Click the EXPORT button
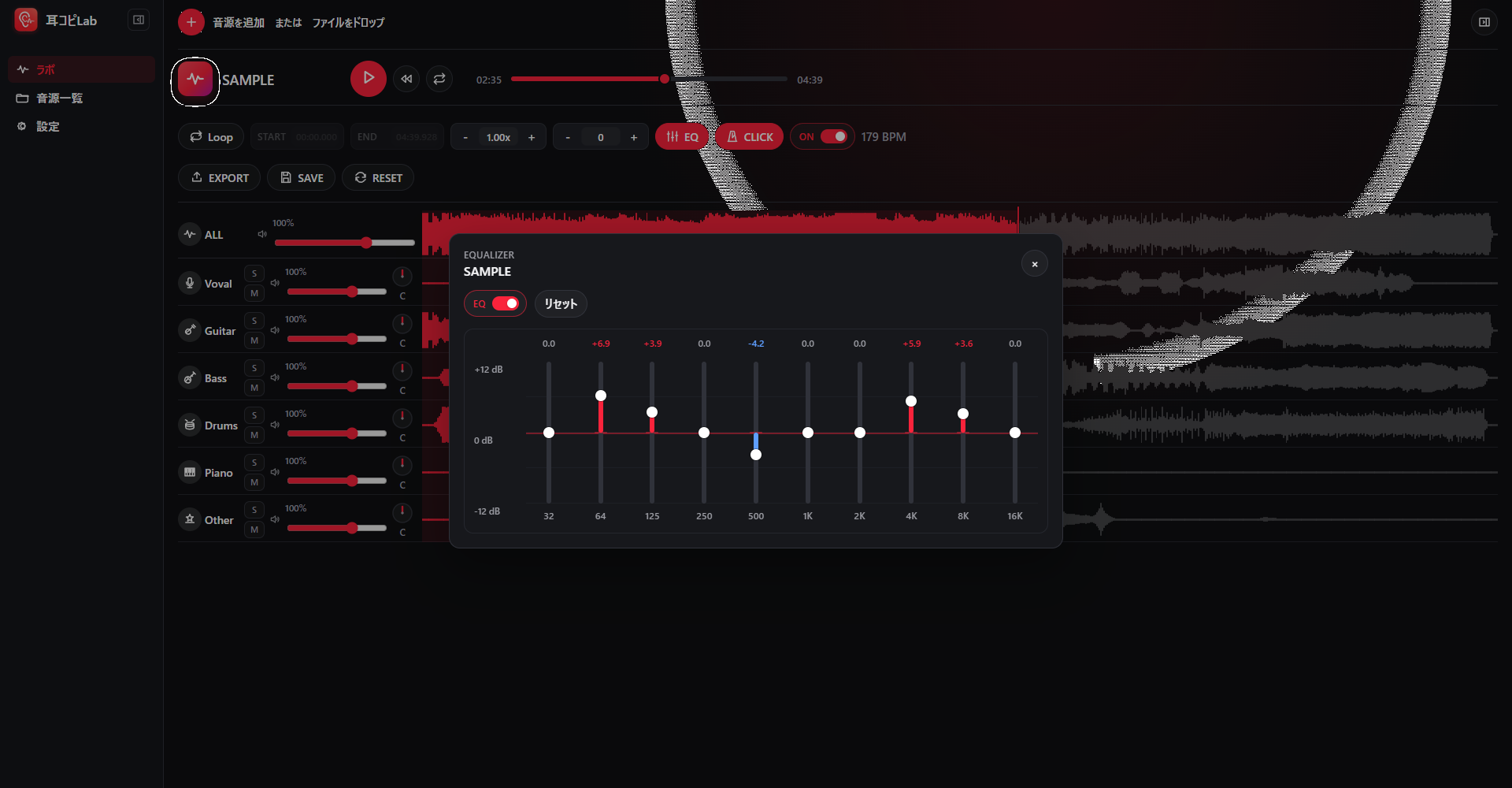1512x788 pixels. tap(220, 177)
